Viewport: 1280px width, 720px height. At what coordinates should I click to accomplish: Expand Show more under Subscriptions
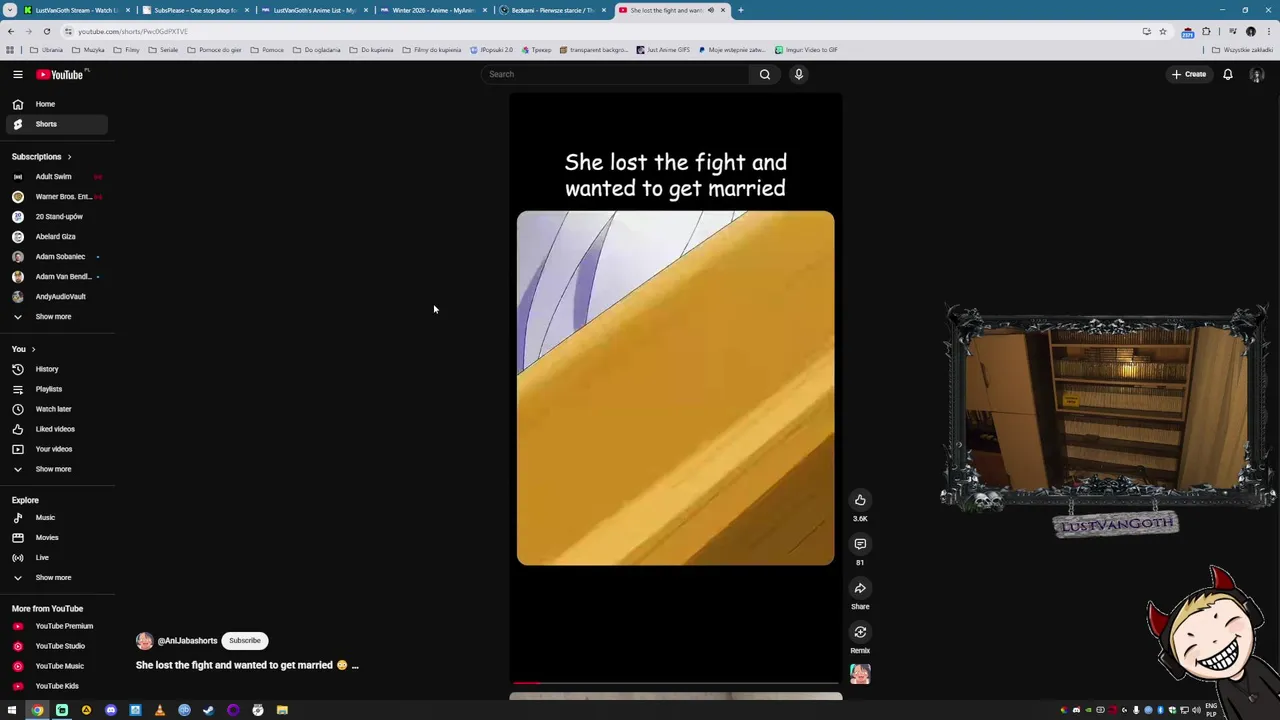click(x=55, y=317)
